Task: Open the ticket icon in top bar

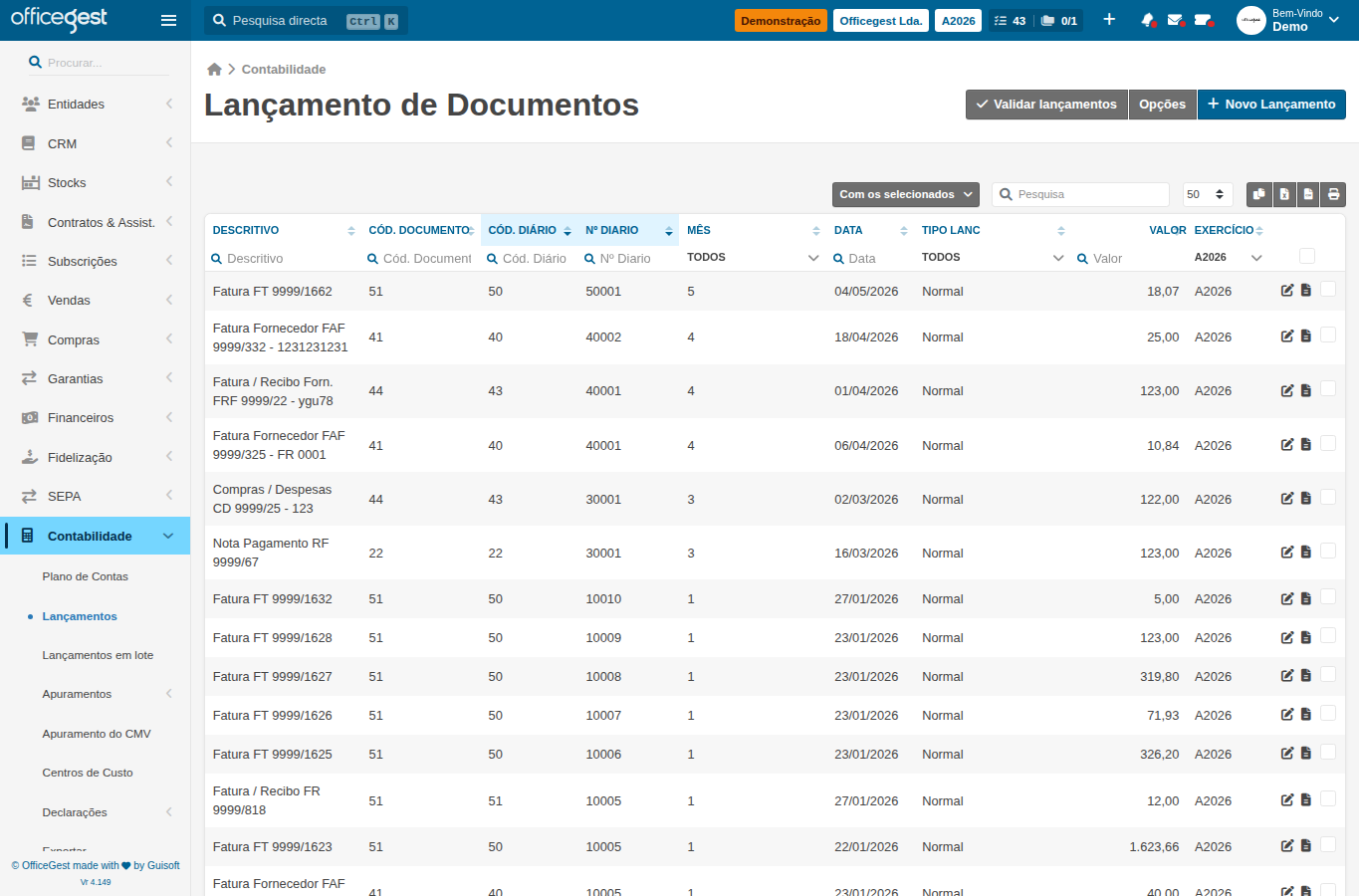Action: (1203, 20)
